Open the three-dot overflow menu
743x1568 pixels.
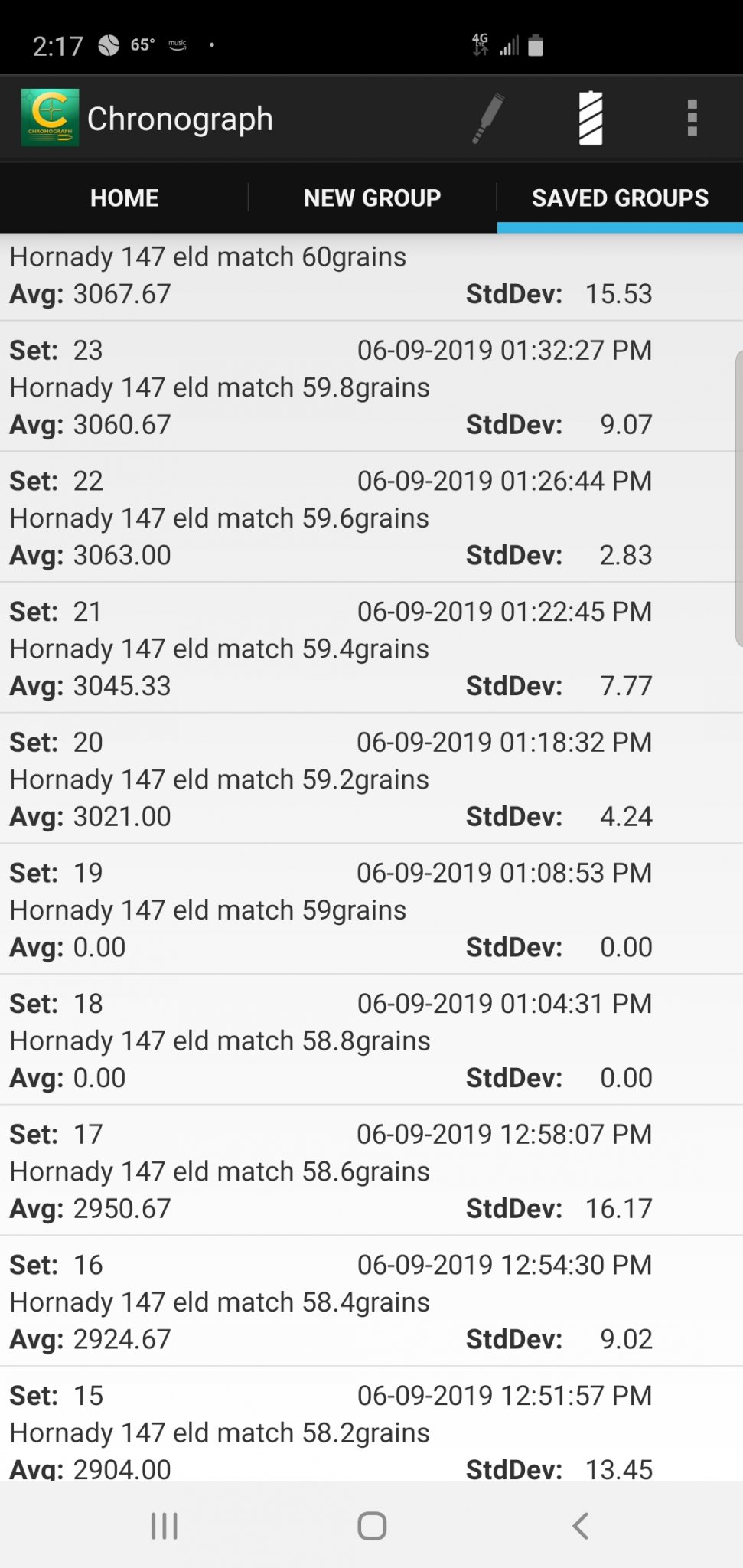coord(692,118)
